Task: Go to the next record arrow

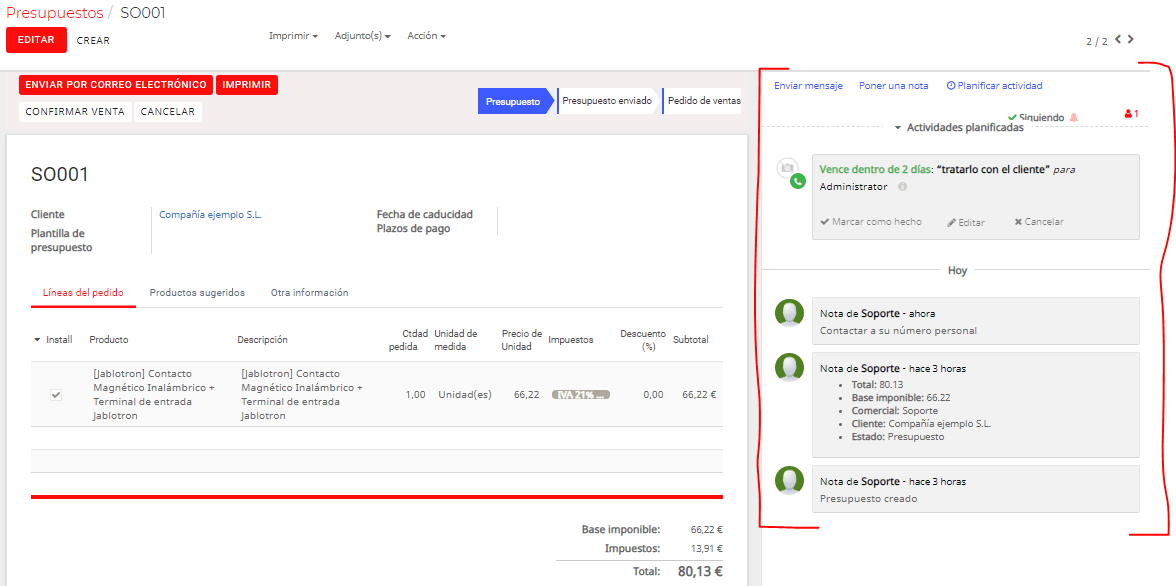Action: (1130, 39)
